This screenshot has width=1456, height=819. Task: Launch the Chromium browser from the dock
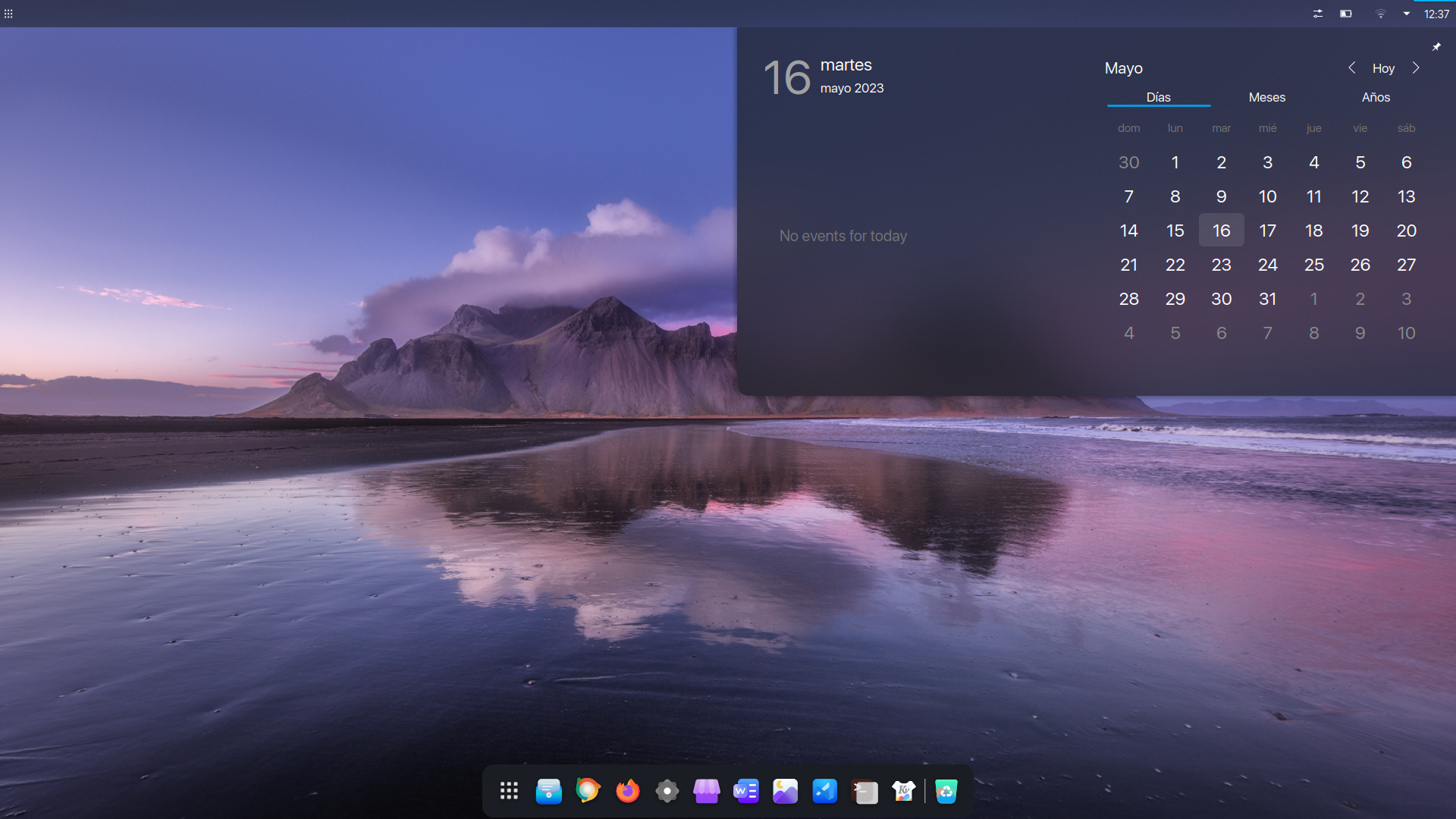pos(588,791)
